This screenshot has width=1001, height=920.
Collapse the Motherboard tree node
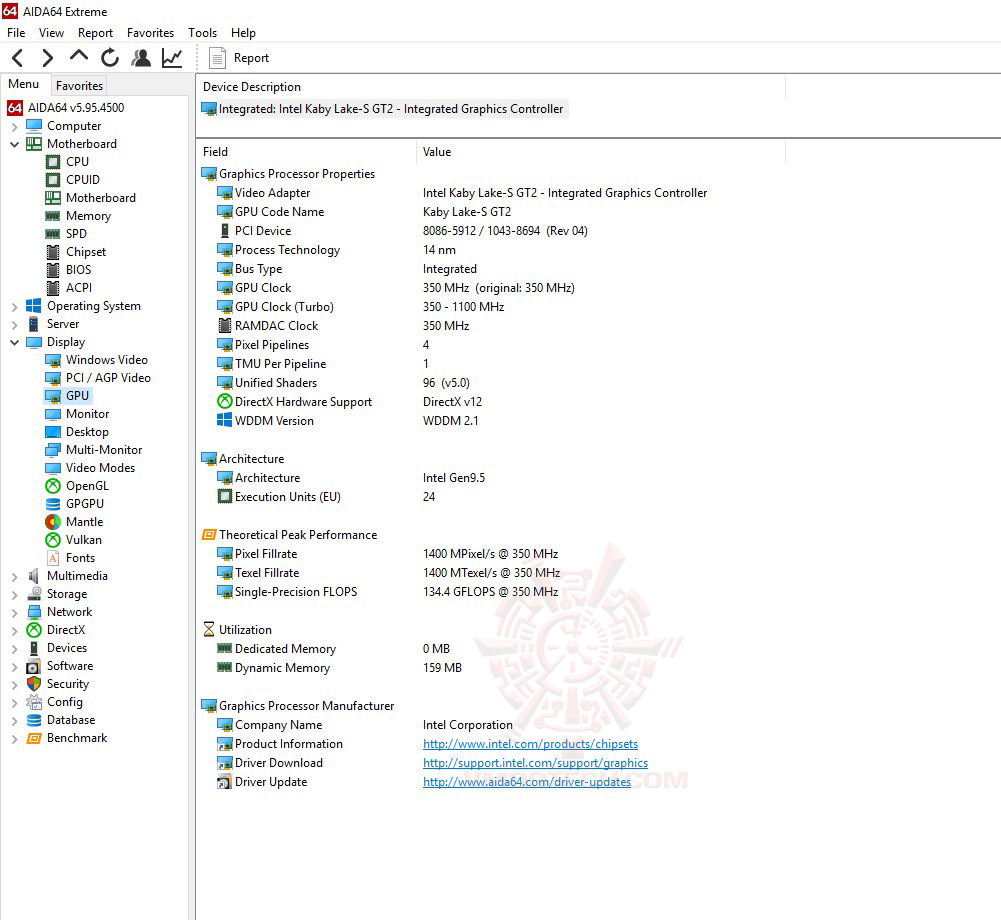[14, 144]
